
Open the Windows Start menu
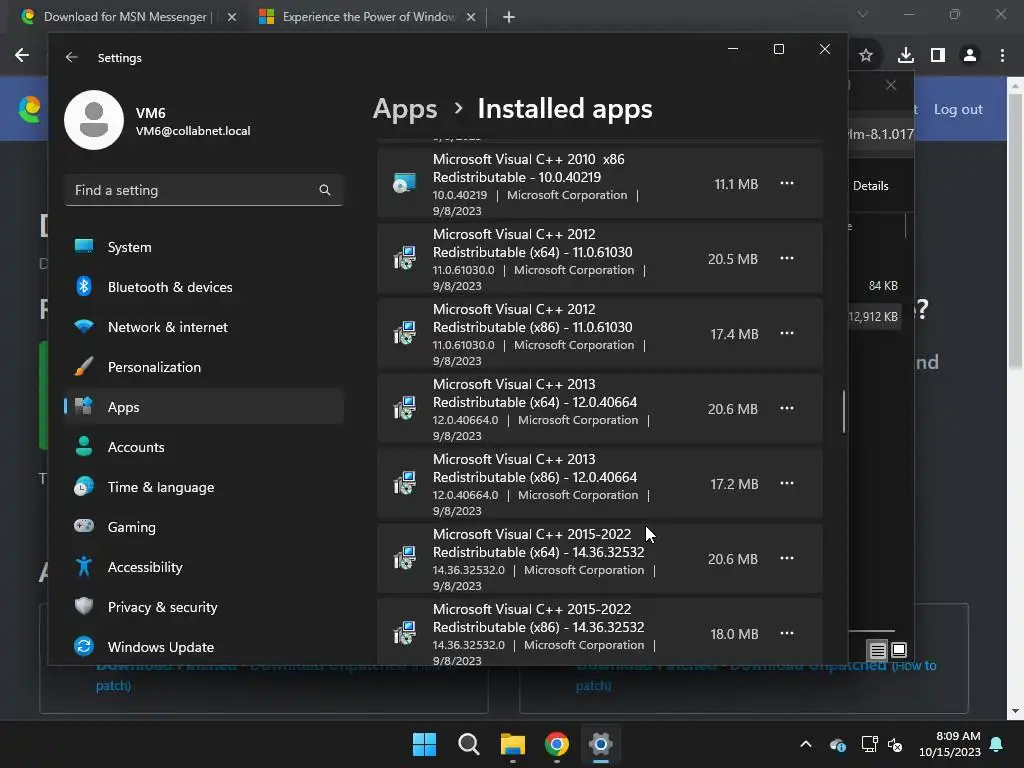tap(424, 744)
